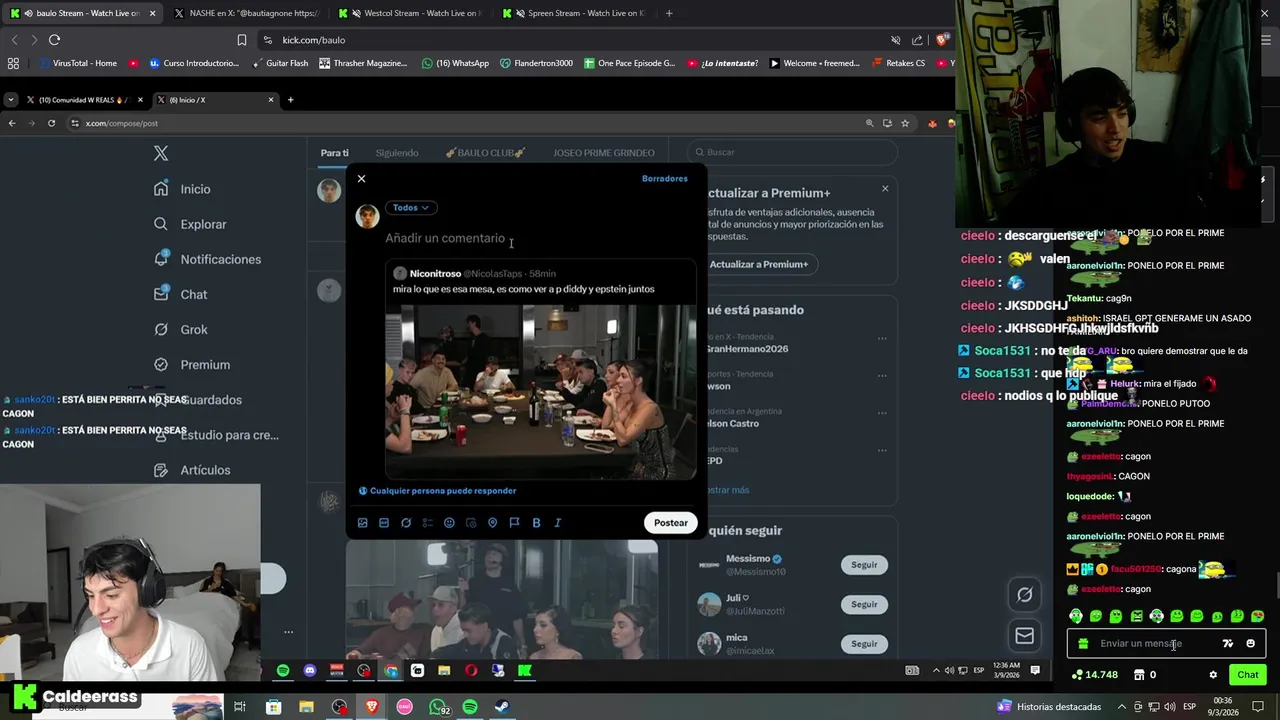Select the Spreen Stream browser tab

coord(573,13)
